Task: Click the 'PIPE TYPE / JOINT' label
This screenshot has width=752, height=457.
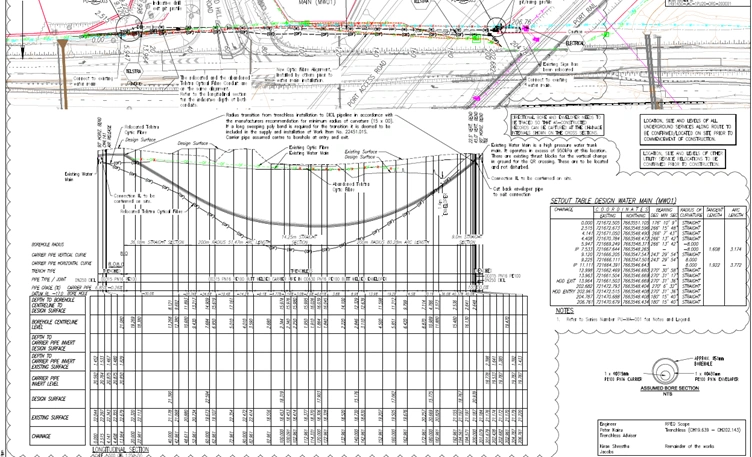Action: [x=48, y=279]
